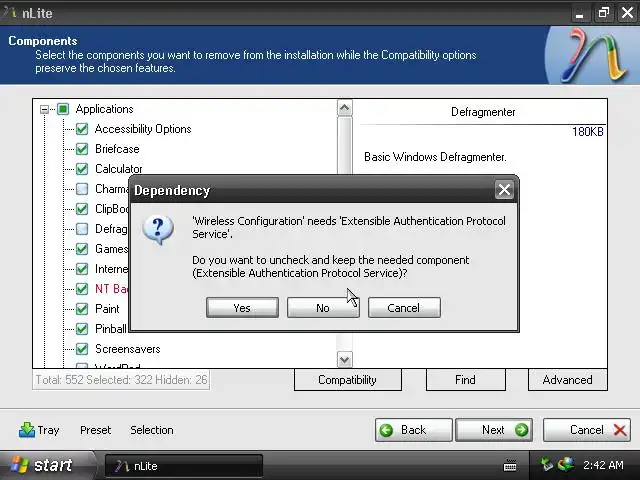The image size is (640, 480).
Task: Select the Briefcase row text
Action: [117, 149]
